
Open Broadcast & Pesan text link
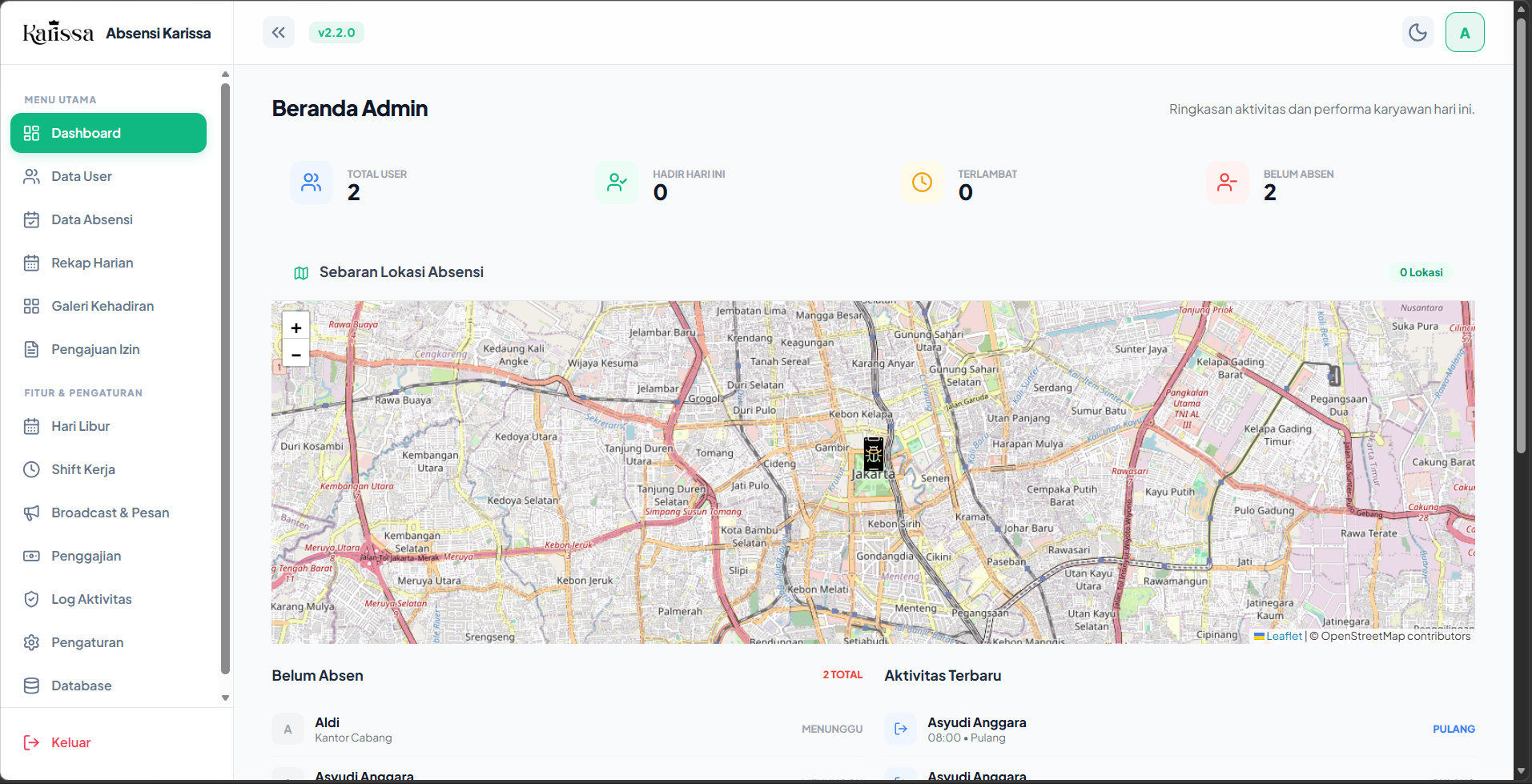111,513
